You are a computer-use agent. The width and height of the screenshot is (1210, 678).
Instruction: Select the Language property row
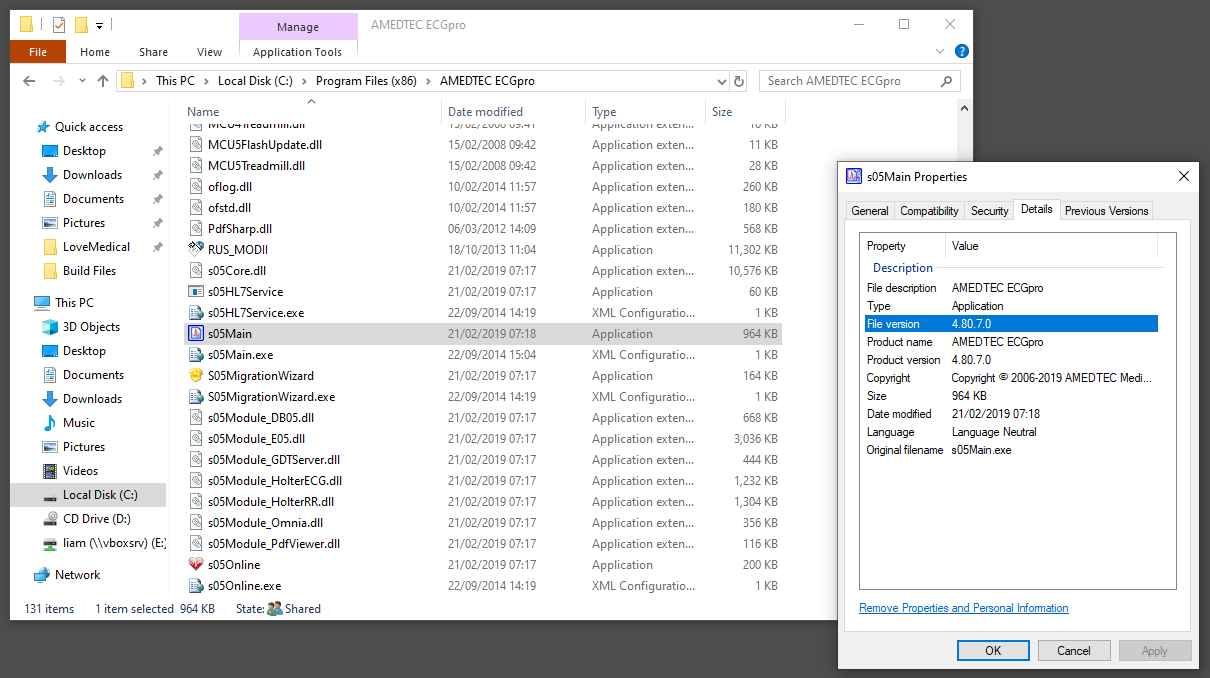1011,432
